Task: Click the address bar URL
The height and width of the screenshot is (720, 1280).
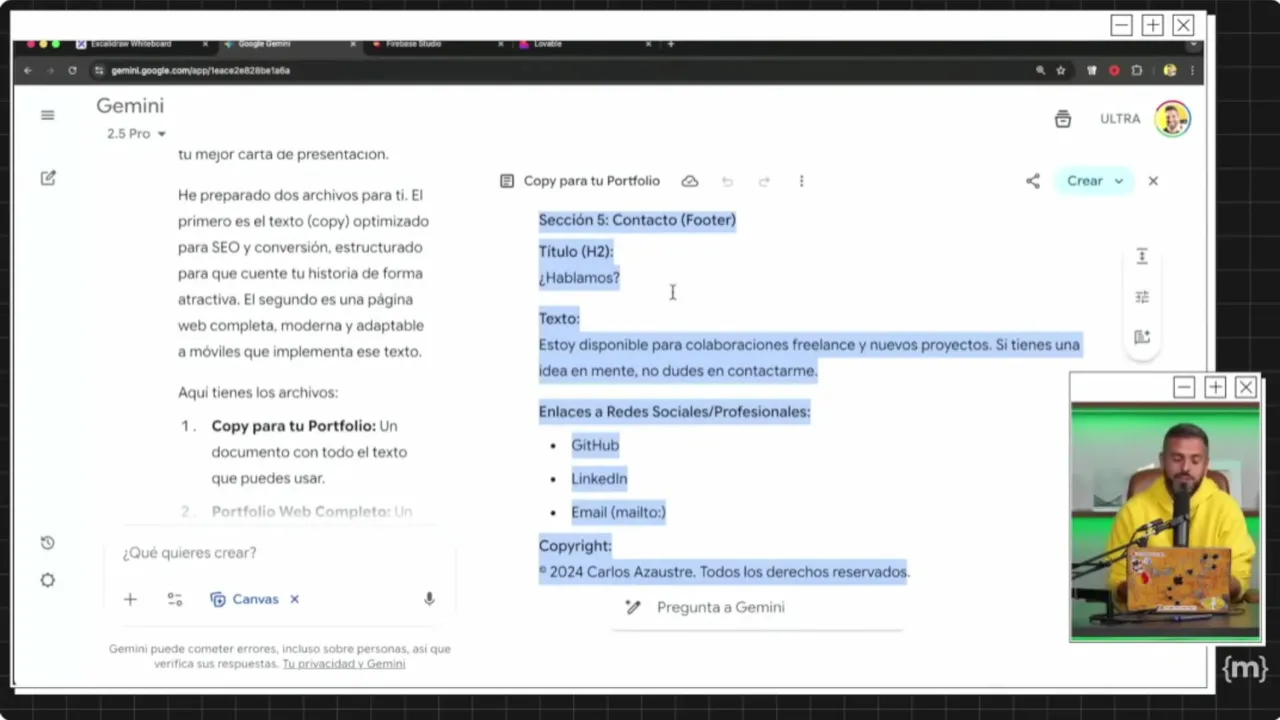Action: click(200, 71)
